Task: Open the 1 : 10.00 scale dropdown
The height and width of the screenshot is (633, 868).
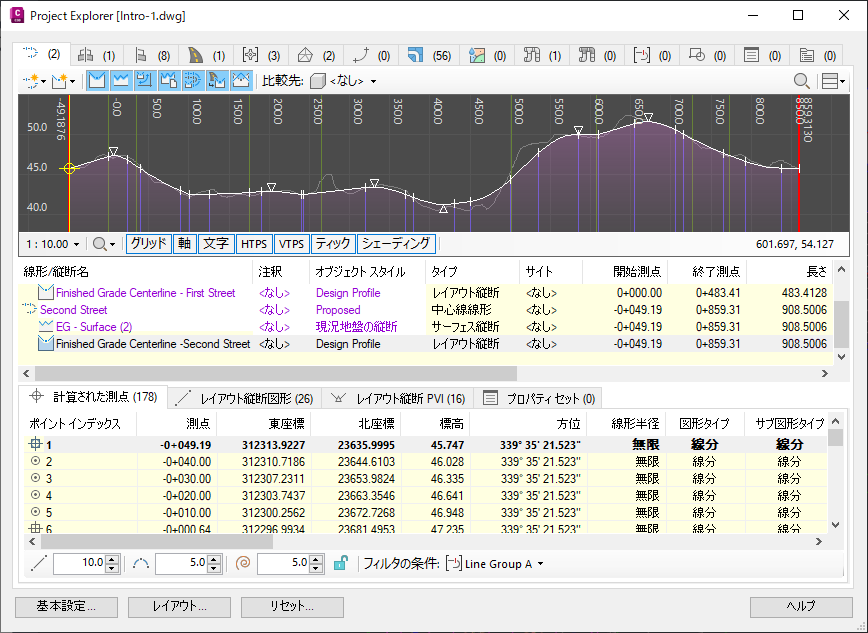Action: pyautogui.click(x=51, y=243)
